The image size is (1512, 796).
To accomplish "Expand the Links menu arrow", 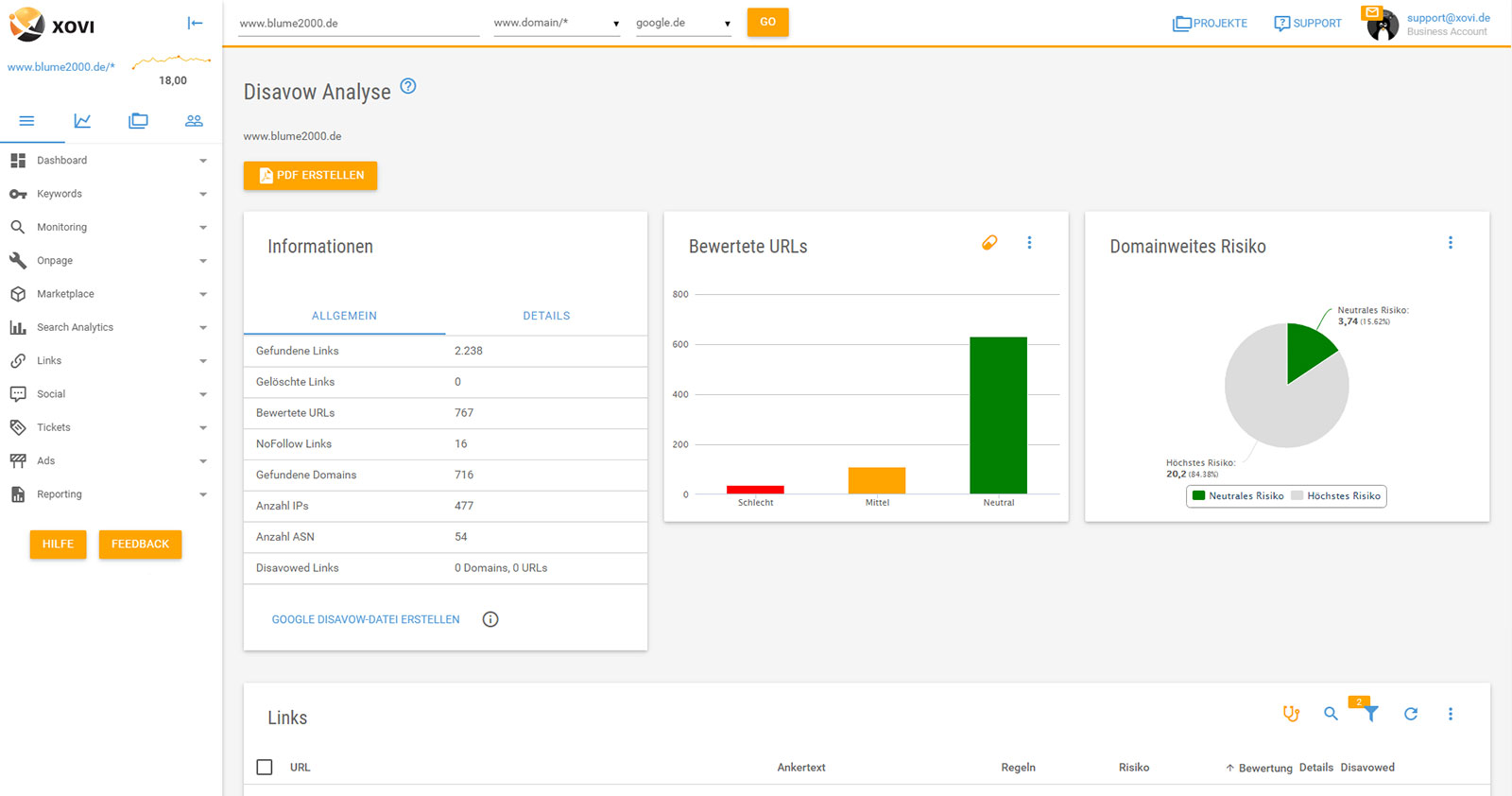I will click(x=203, y=361).
